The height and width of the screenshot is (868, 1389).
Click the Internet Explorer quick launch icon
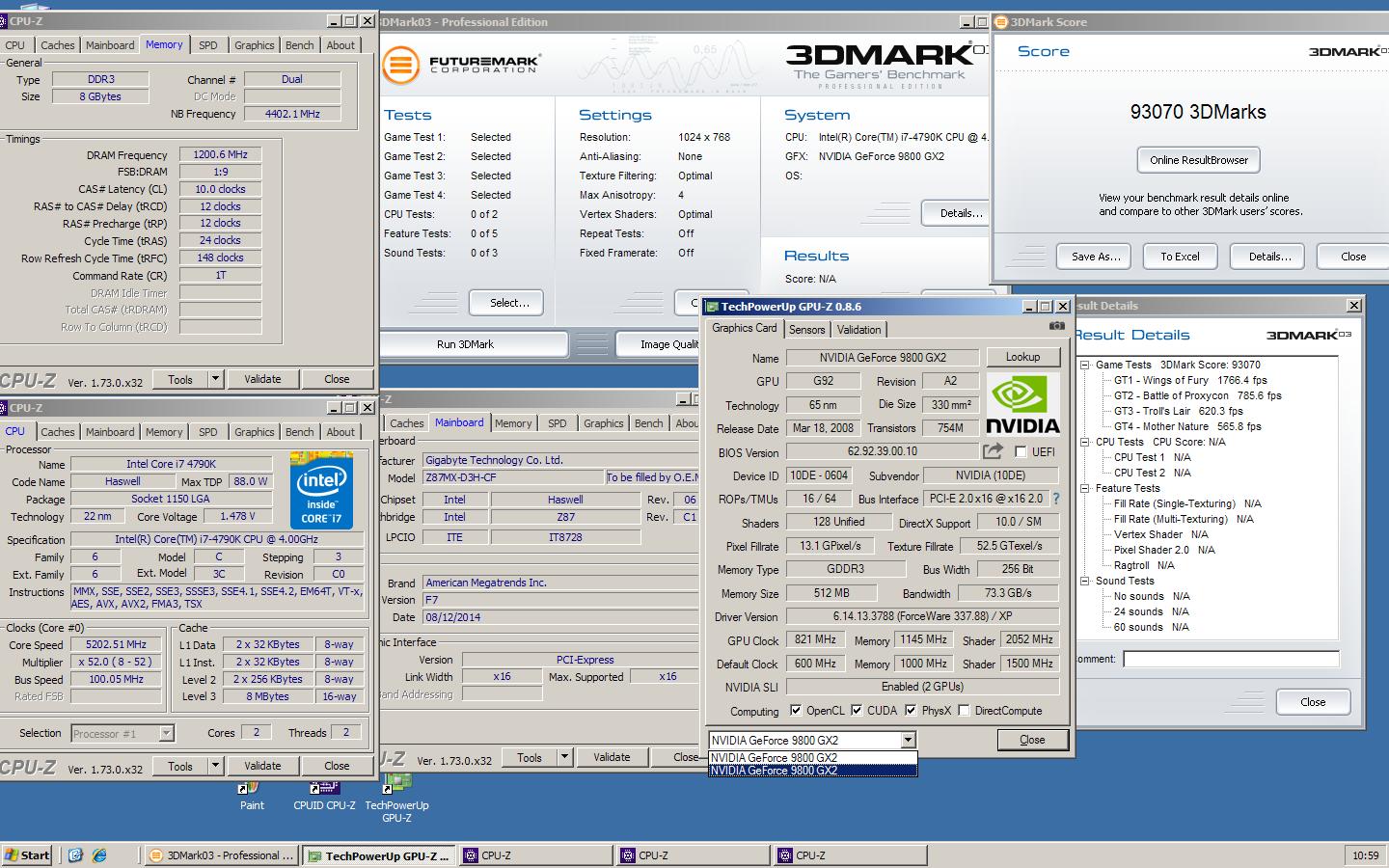pos(99,854)
